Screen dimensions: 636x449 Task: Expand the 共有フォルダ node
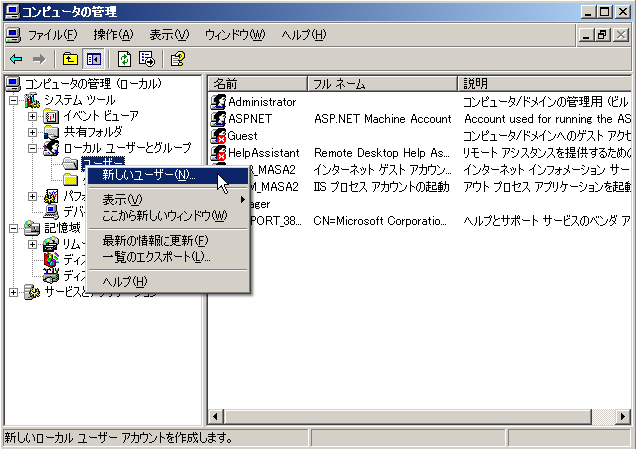32,132
